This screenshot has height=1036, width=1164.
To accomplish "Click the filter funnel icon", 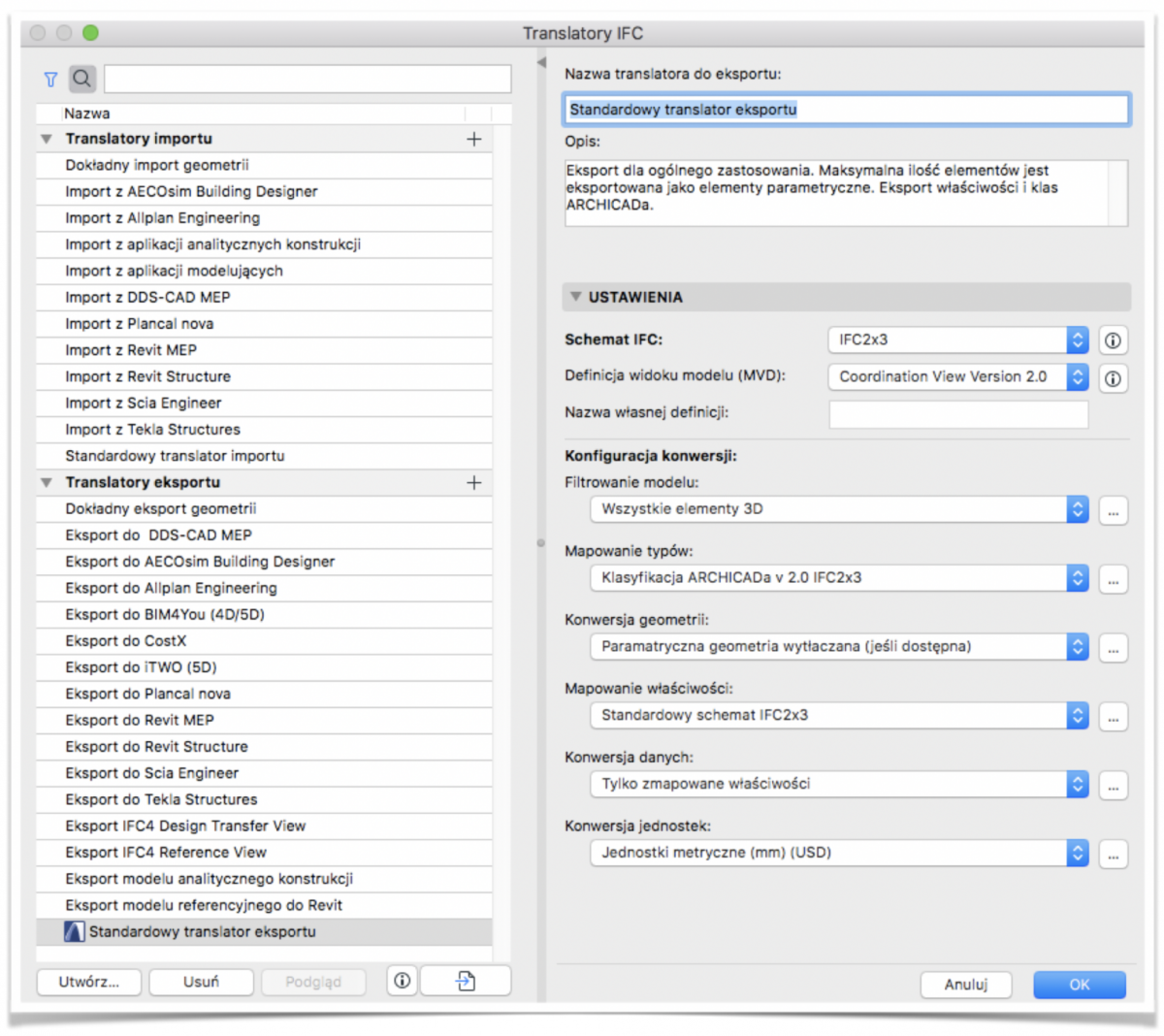I will 50,80.
